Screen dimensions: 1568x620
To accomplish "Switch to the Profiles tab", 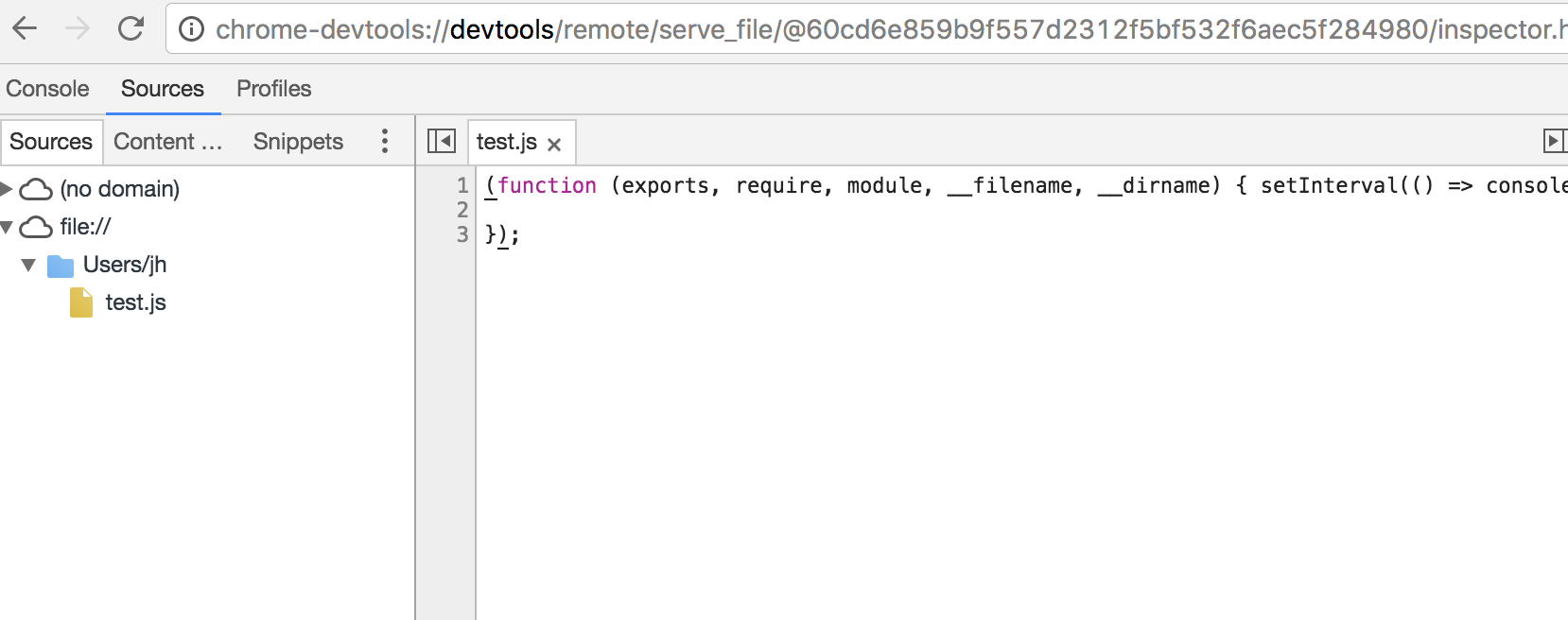I will coord(273,89).
